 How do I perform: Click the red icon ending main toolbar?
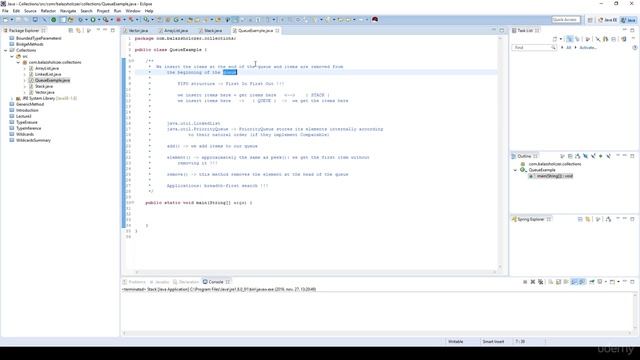coord(375,20)
